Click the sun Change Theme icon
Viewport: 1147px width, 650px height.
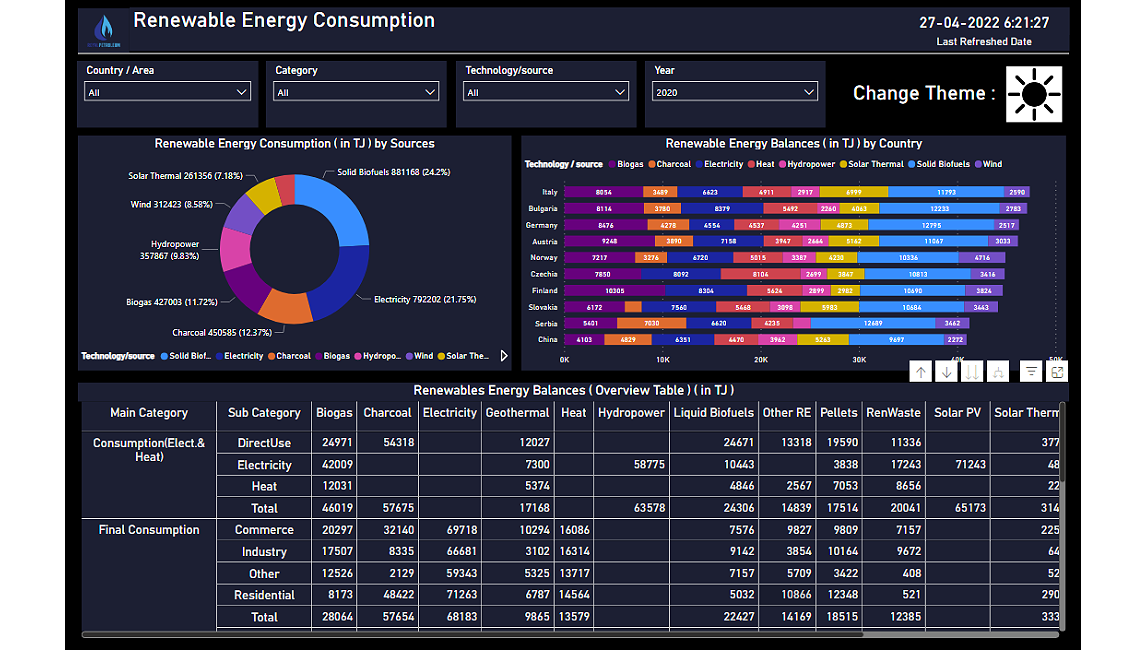click(1034, 94)
